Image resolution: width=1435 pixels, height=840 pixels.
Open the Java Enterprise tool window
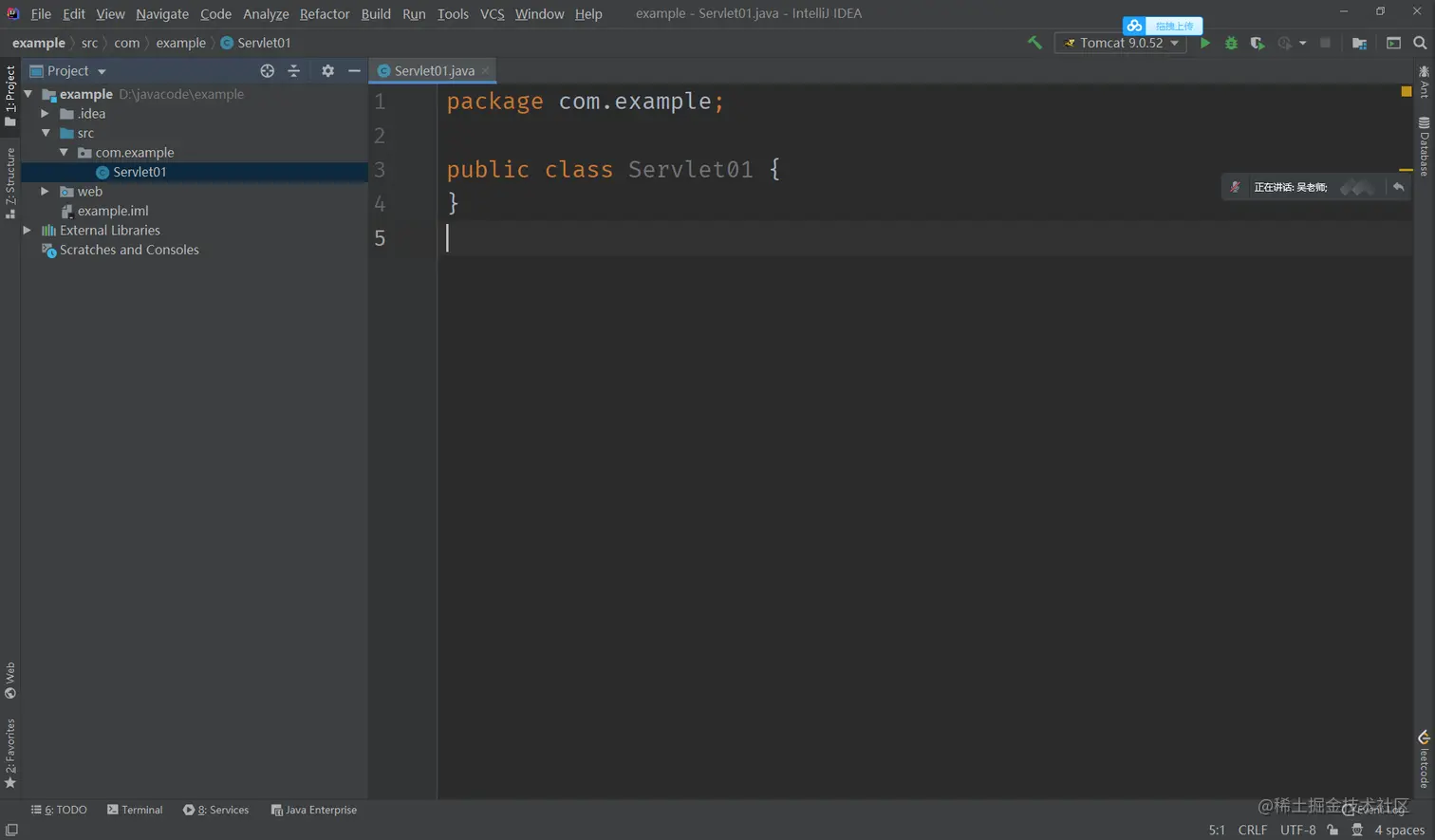tap(314, 810)
